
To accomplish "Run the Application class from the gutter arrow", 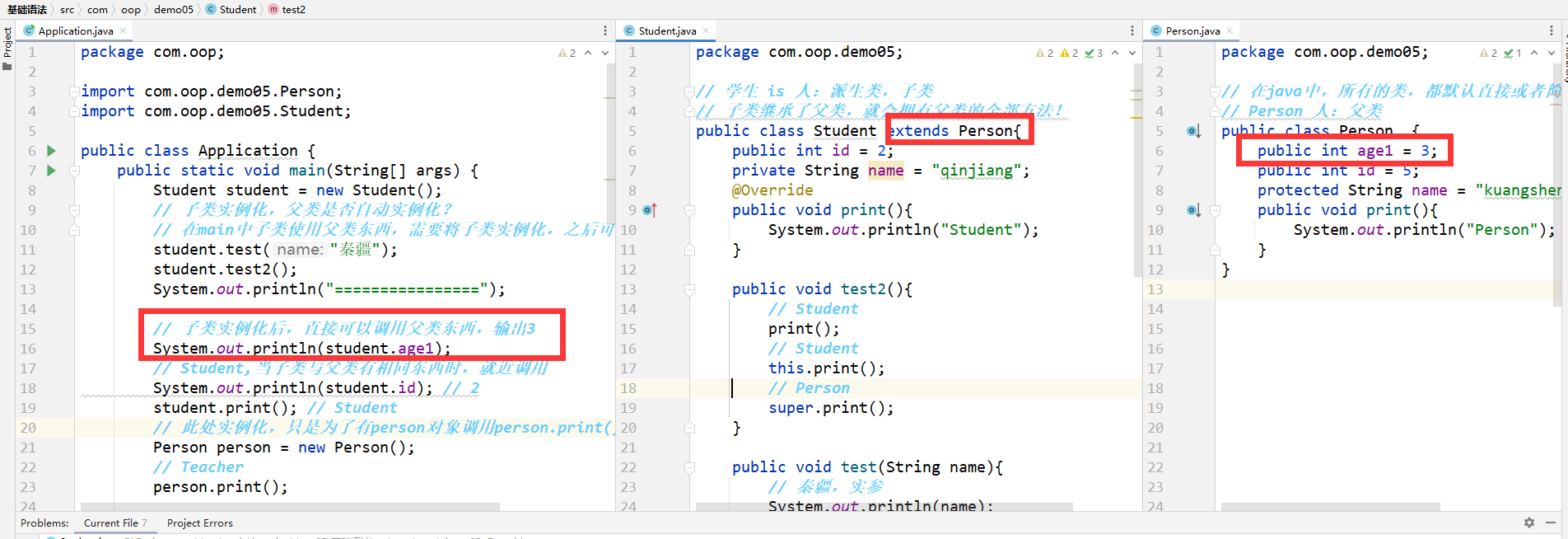I will tap(51, 151).
